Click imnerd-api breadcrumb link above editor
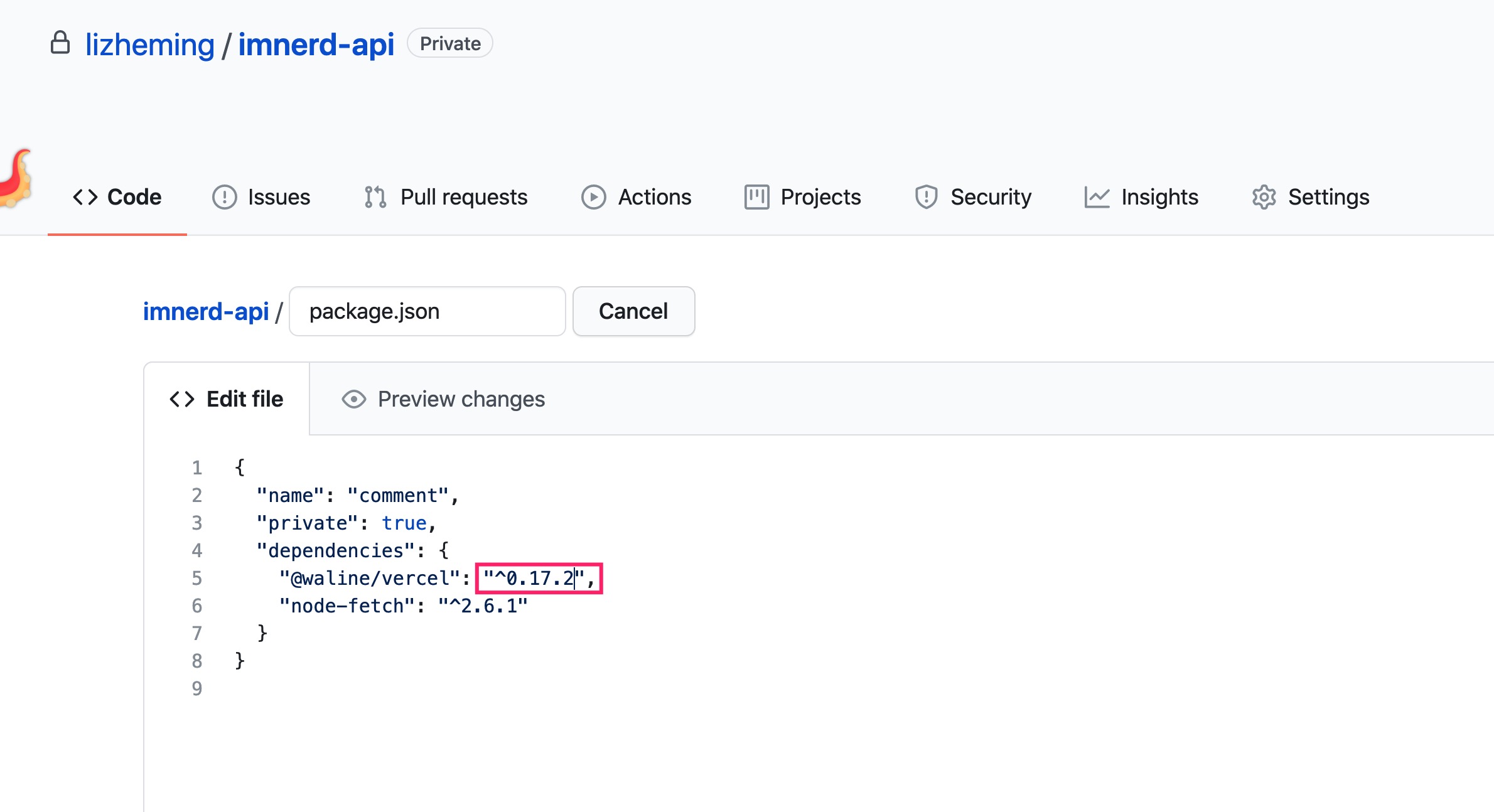1494x812 pixels. pos(206,311)
